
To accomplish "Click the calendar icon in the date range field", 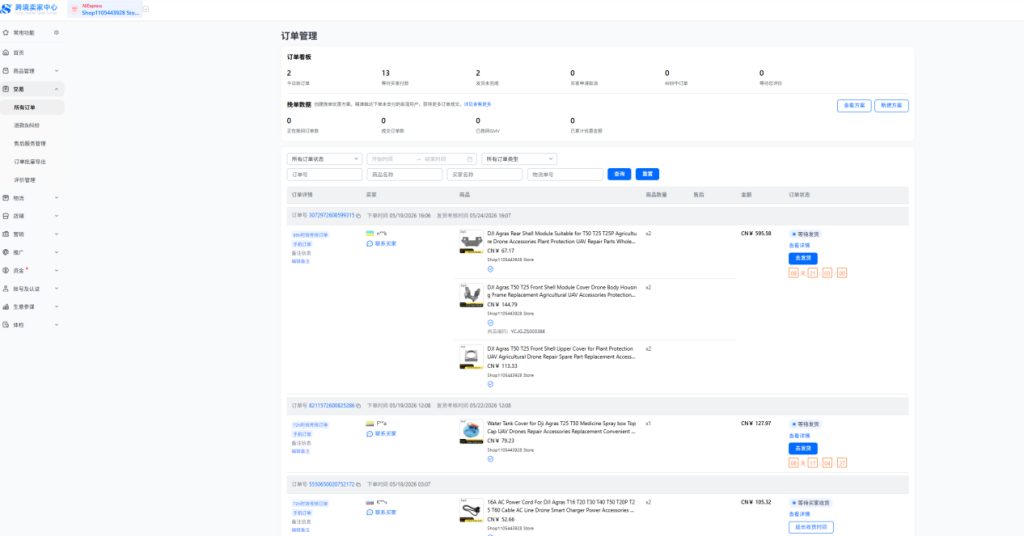I will pos(470,159).
